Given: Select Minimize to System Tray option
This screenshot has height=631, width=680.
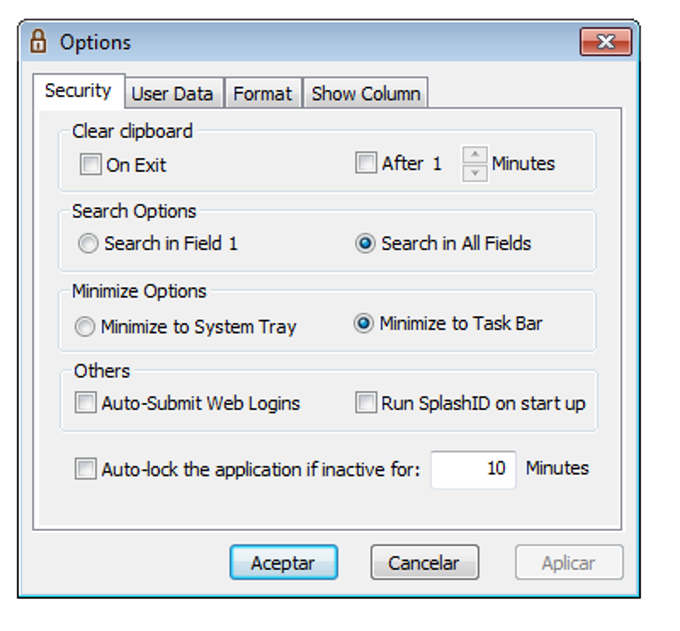Looking at the screenshot, I should coord(86,326).
